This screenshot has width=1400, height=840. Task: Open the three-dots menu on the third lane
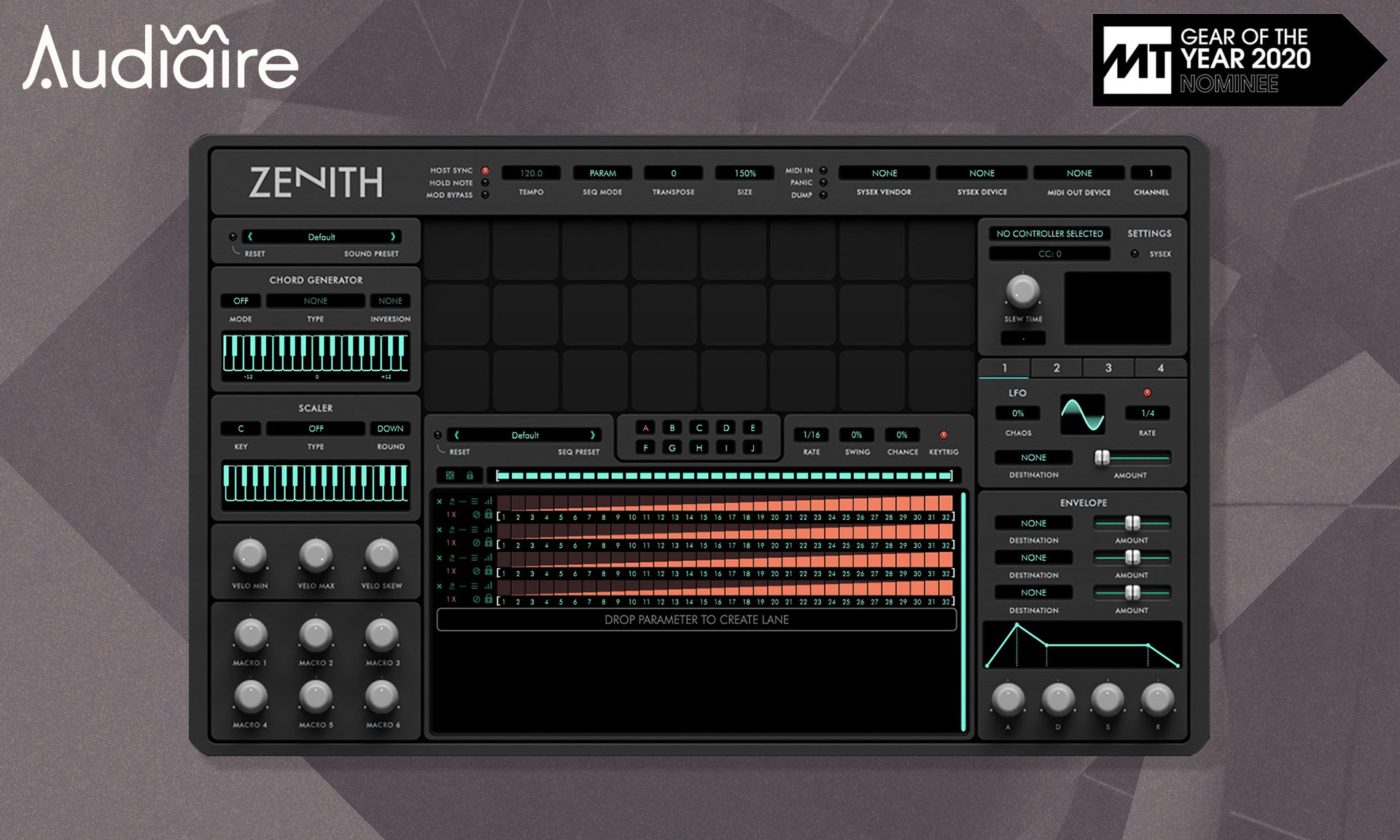(x=462, y=558)
